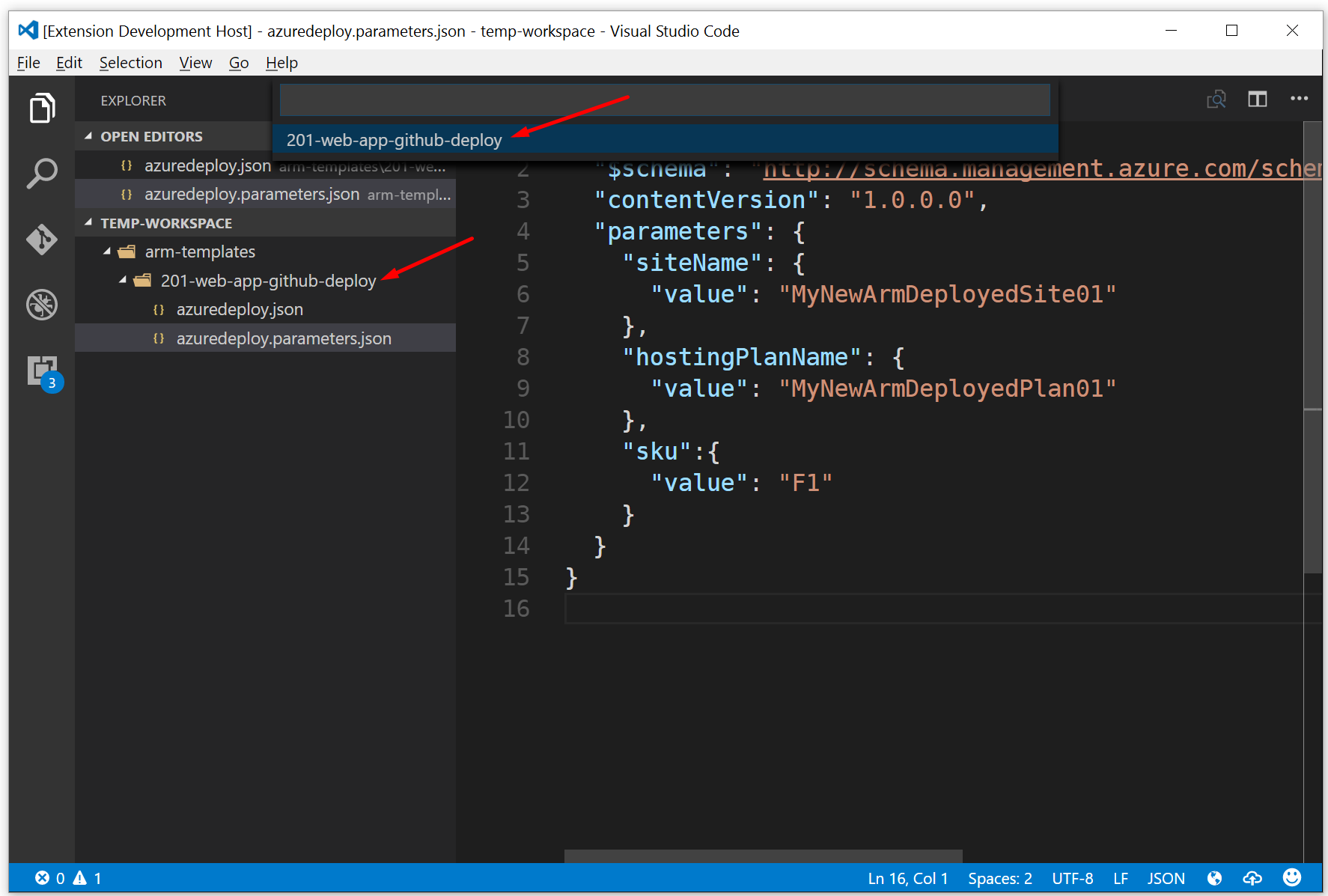Image resolution: width=1328 pixels, height=896 pixels.
Task: Click the "contentVersion" key on line 3
Action: click(707, 200)
